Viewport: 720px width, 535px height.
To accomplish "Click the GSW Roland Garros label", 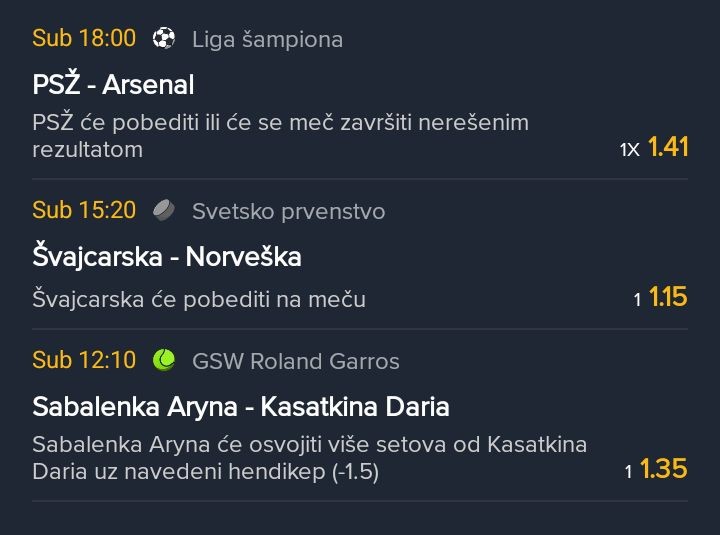I will pos(296,361).
